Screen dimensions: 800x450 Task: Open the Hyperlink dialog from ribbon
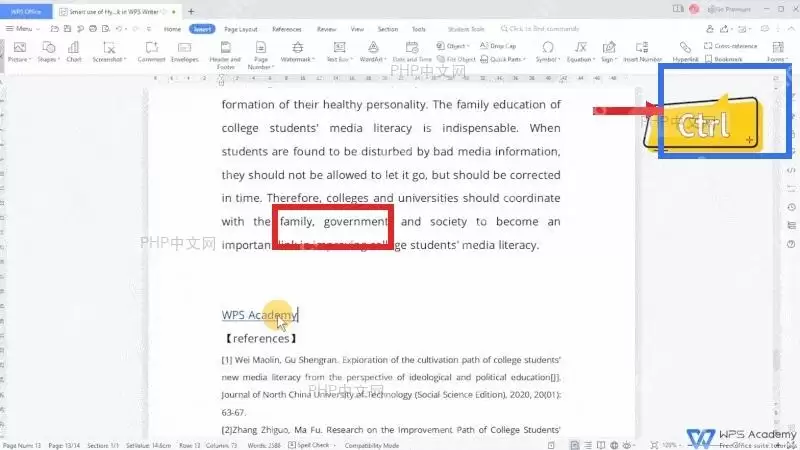685,52
